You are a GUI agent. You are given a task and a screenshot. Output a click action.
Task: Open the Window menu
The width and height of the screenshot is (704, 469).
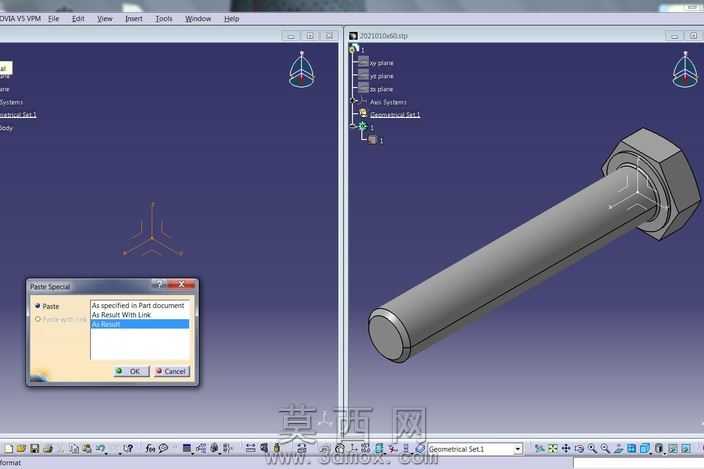(198, 19)
